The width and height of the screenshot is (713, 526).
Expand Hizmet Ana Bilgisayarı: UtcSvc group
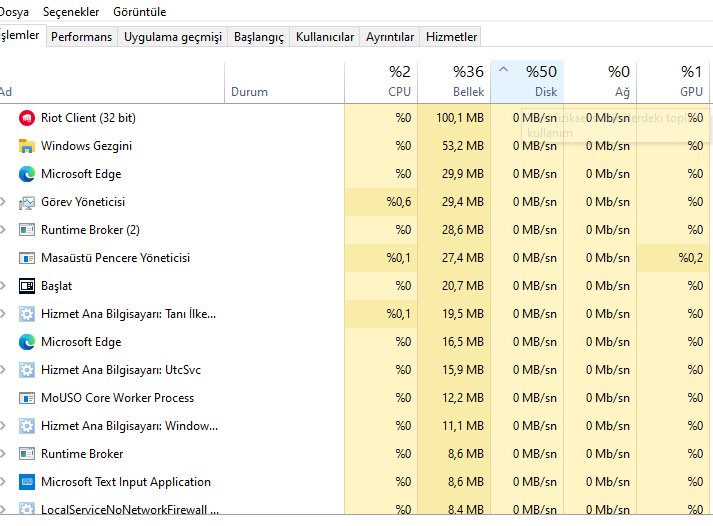[x=3, y=370]
